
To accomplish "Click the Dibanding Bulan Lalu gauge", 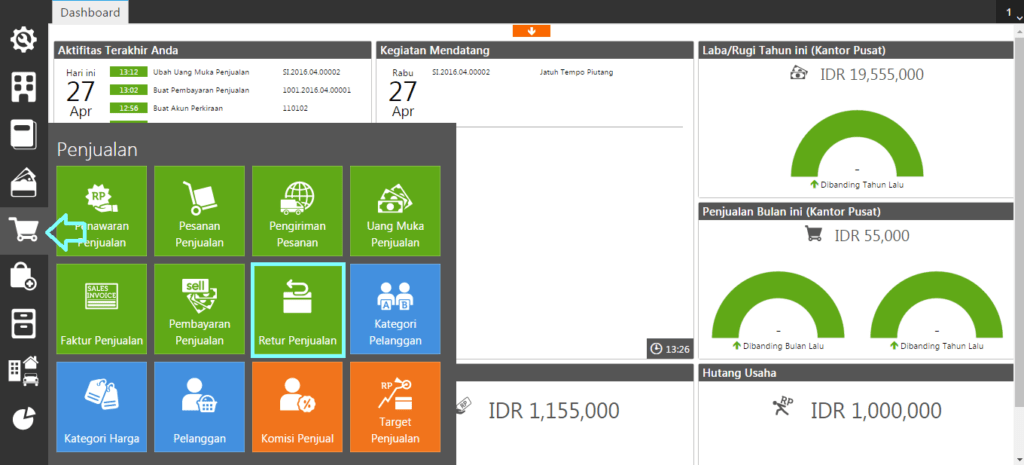I will [x=778, y=305].
